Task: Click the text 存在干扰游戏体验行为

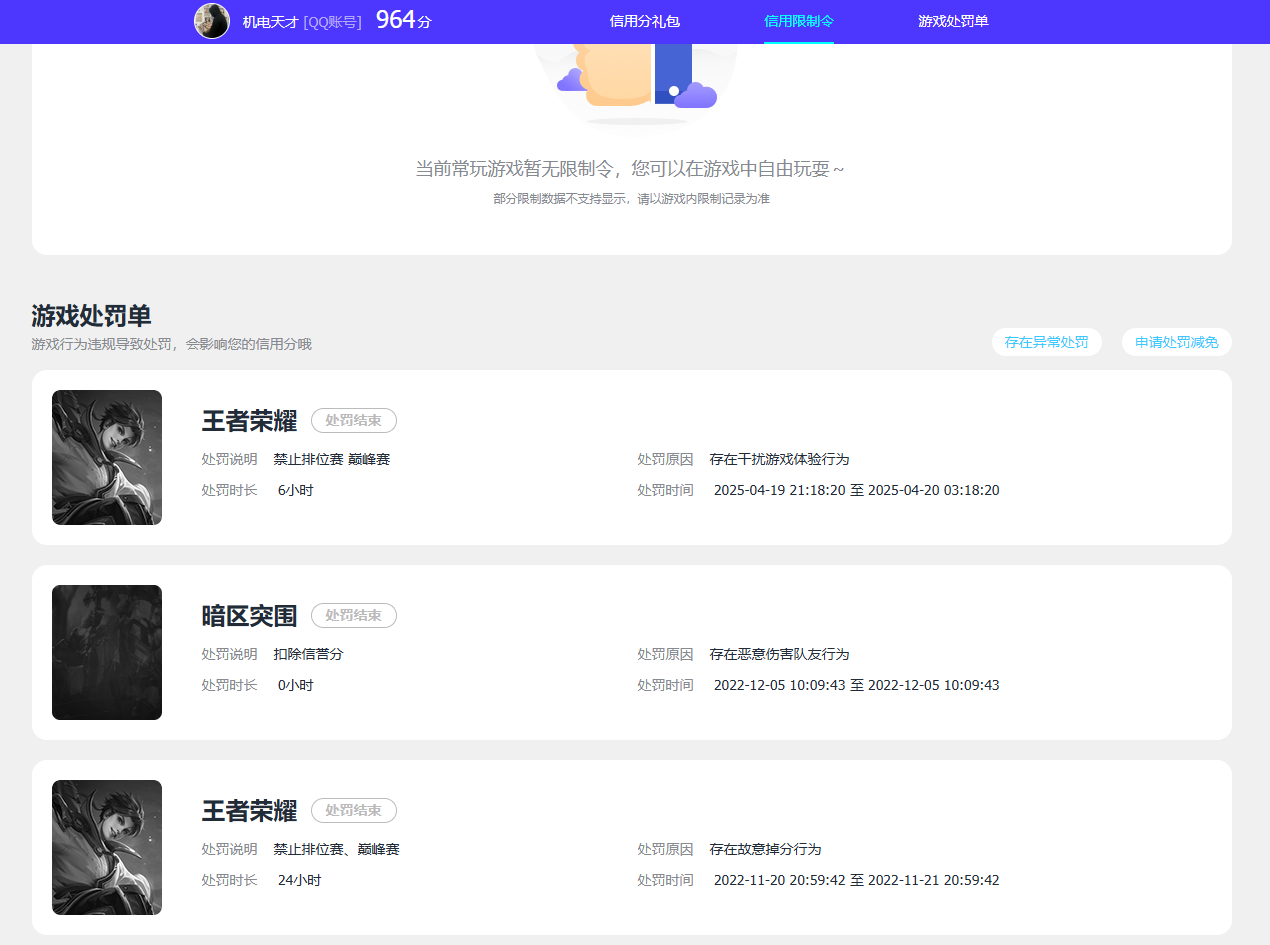Action: click(779, 459)
